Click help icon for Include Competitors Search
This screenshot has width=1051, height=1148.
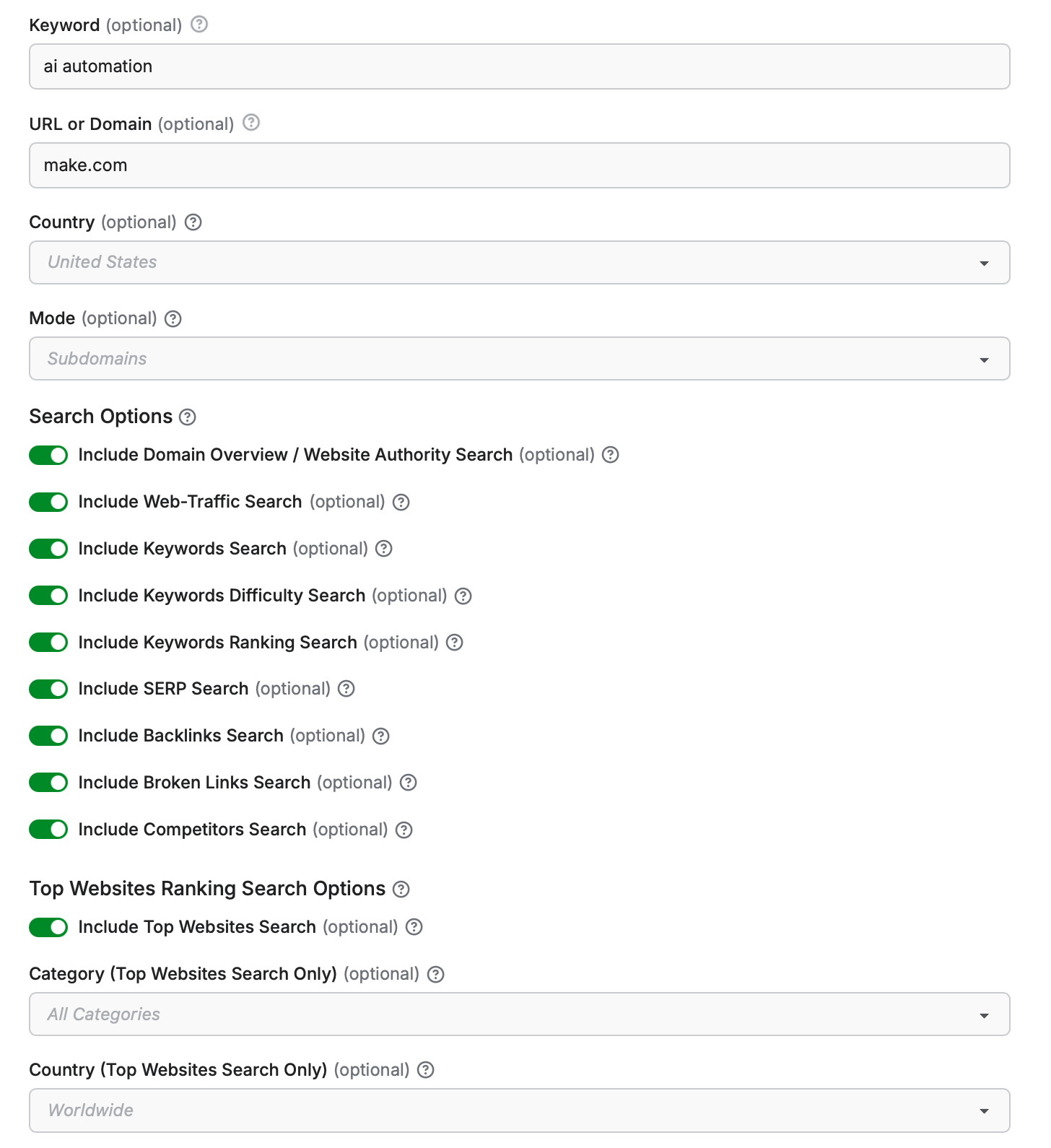point(404,830)
